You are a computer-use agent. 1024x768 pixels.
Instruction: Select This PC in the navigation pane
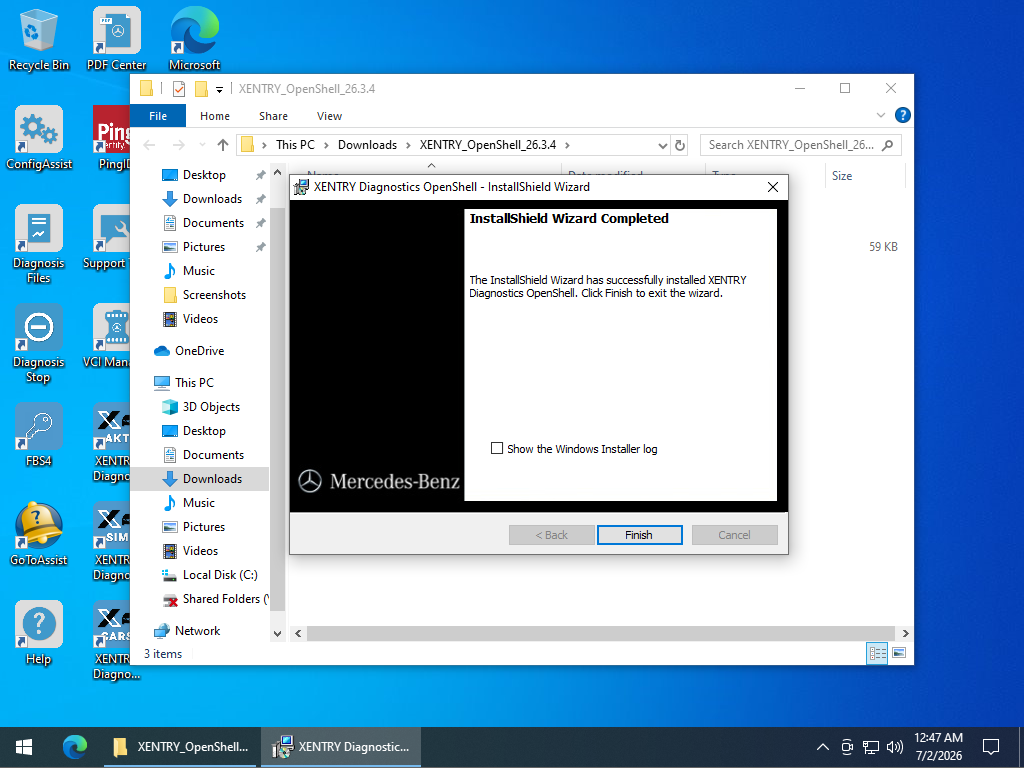pos(184,383)
